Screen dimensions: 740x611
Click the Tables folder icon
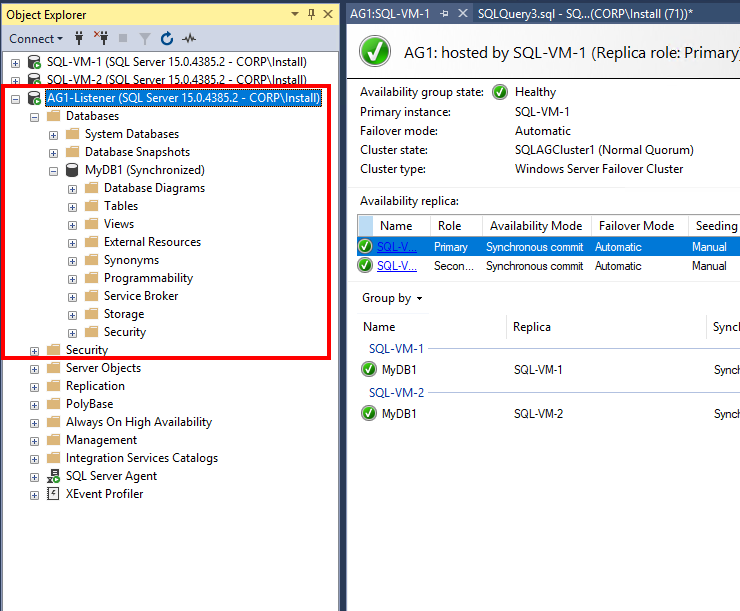(91, 206)
